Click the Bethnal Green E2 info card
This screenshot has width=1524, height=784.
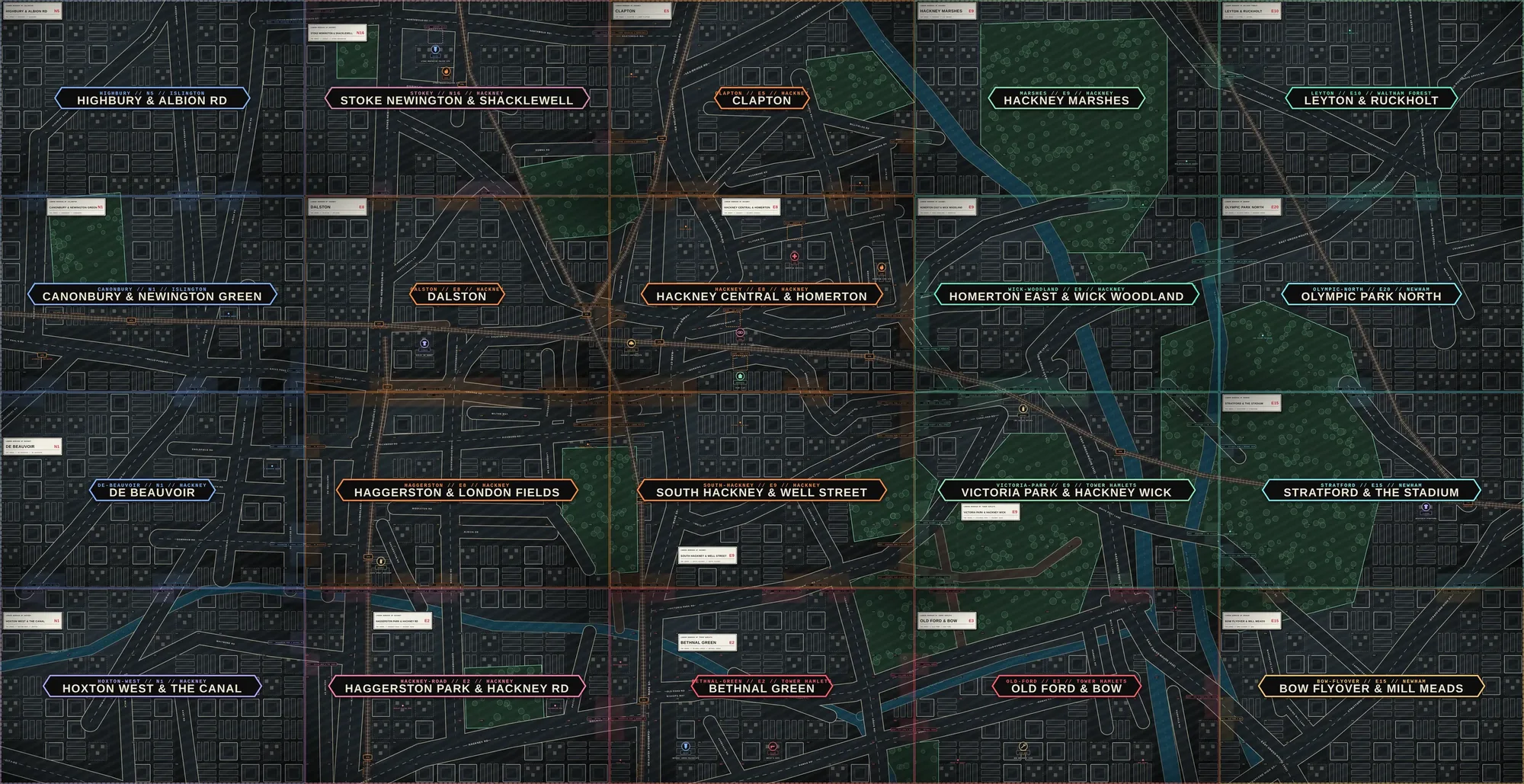707,642
